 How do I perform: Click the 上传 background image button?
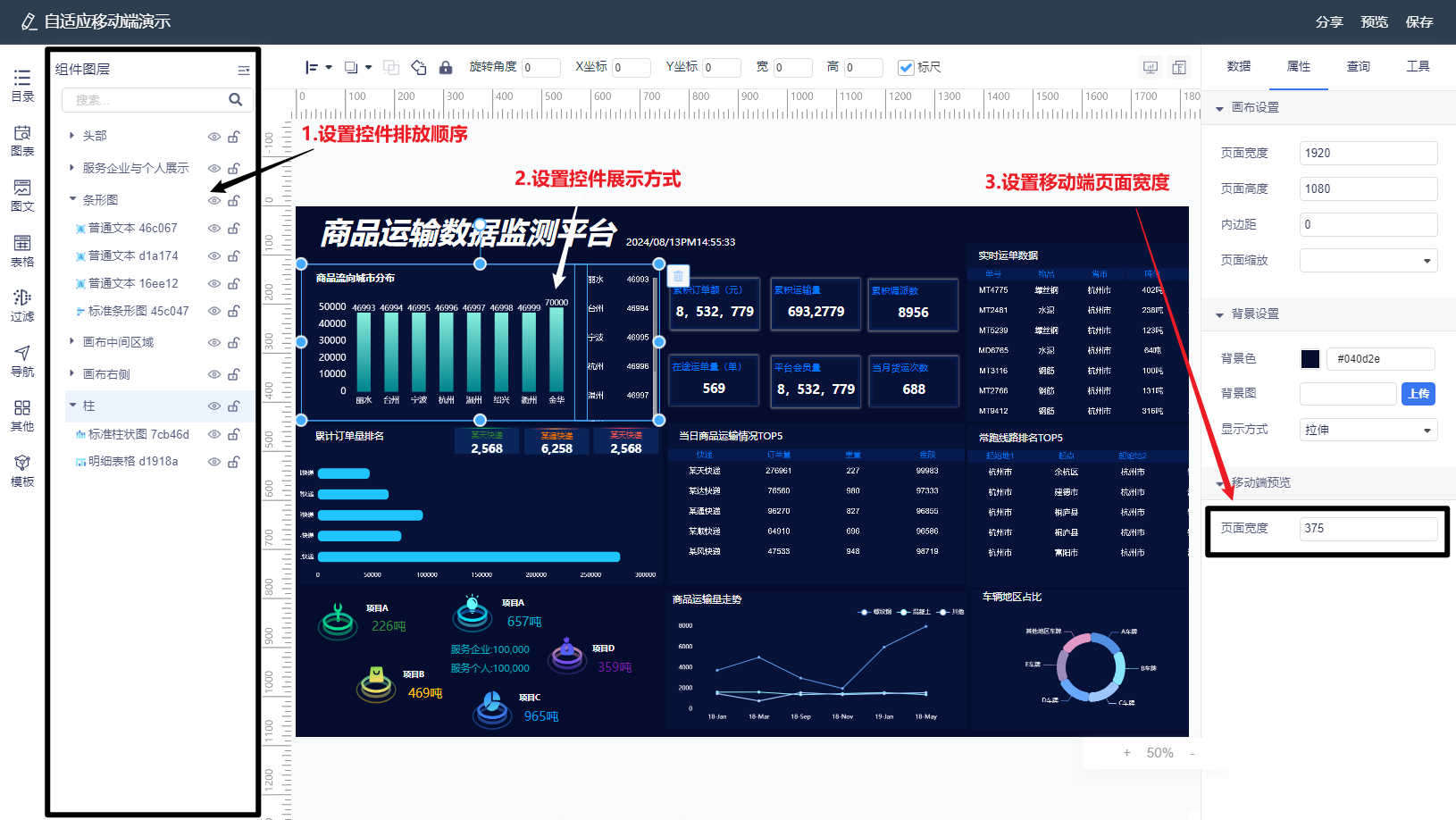(x=1418, y=394)
